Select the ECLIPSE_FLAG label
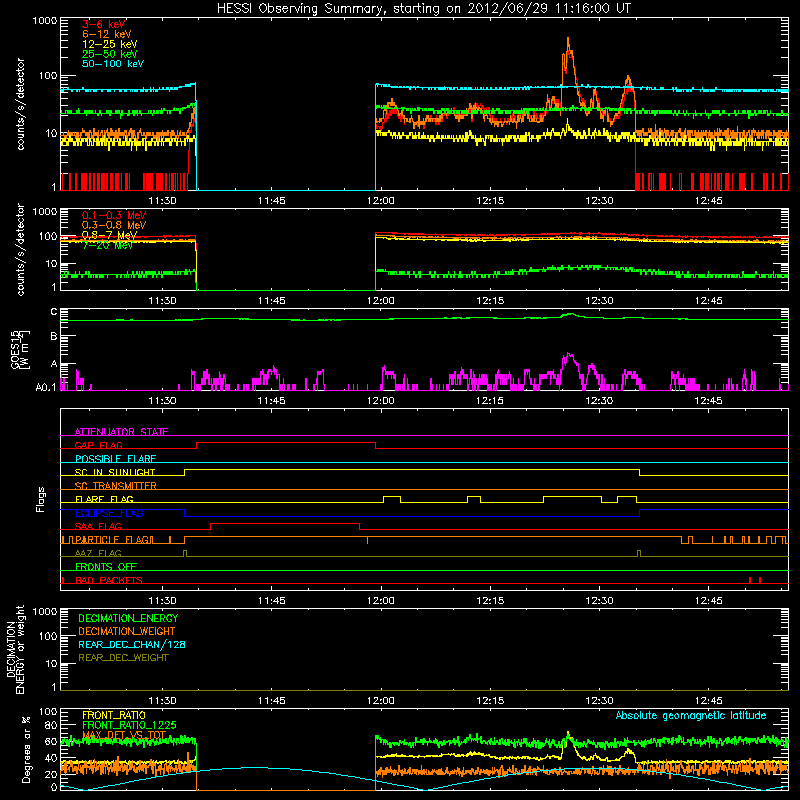 tap(109, 513)
